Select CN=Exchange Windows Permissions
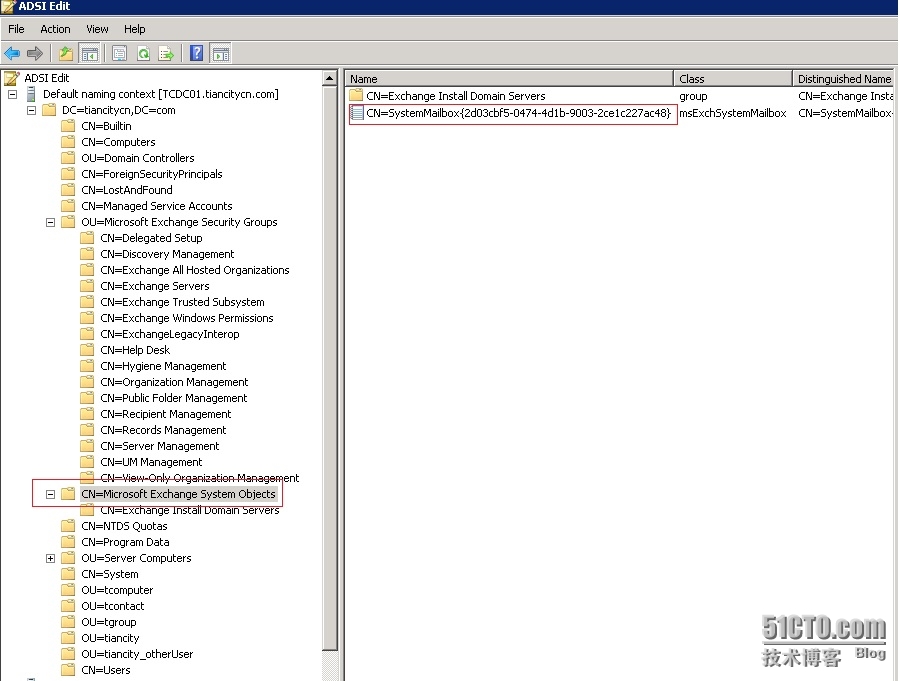Screen dimensions: 900x681 (x=187, y=318)
